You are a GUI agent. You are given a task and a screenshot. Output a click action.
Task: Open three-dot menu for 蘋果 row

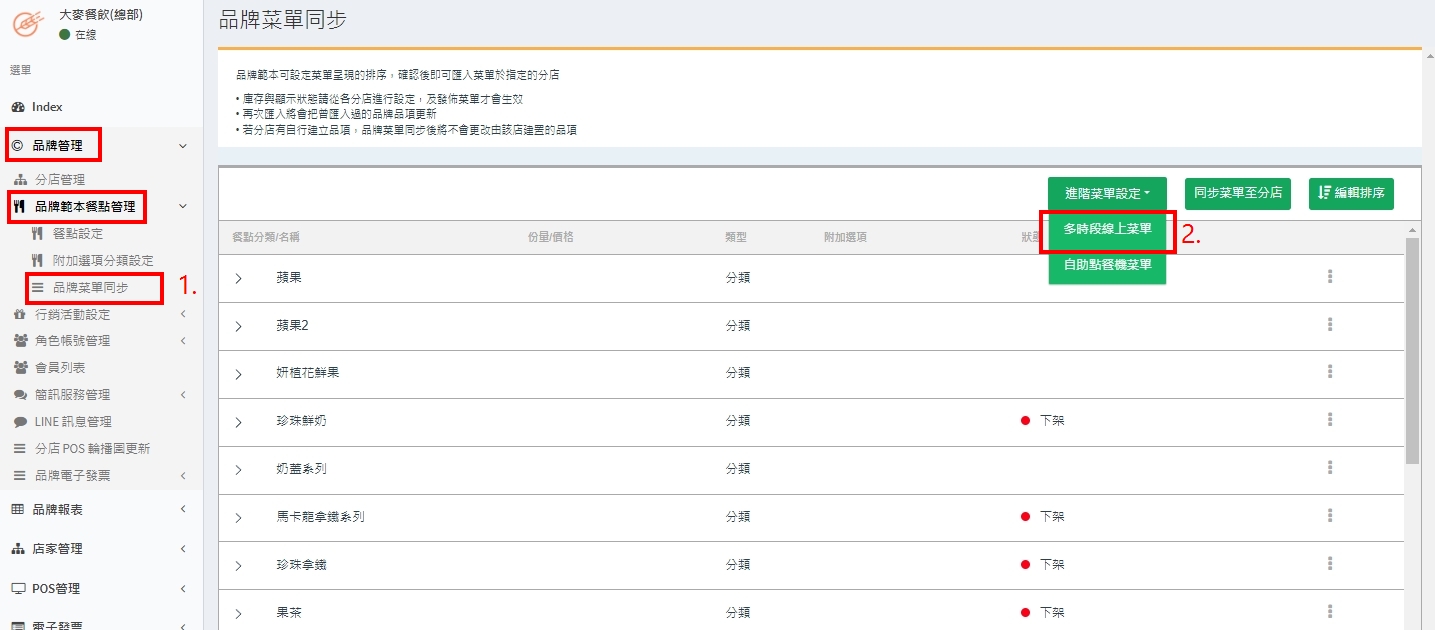(1330, 277)
